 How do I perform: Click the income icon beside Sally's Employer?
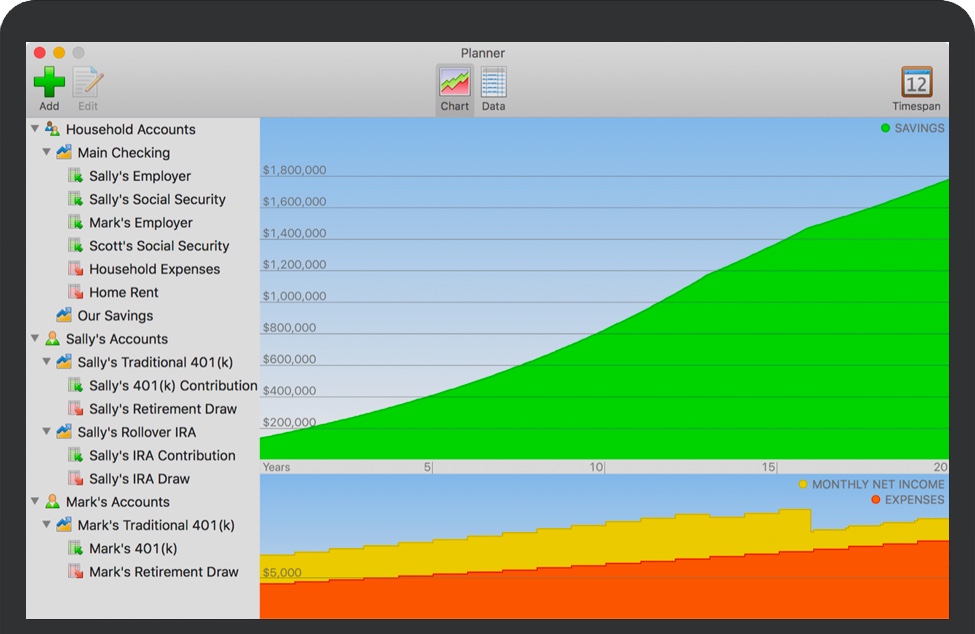(x=76, y=176)
